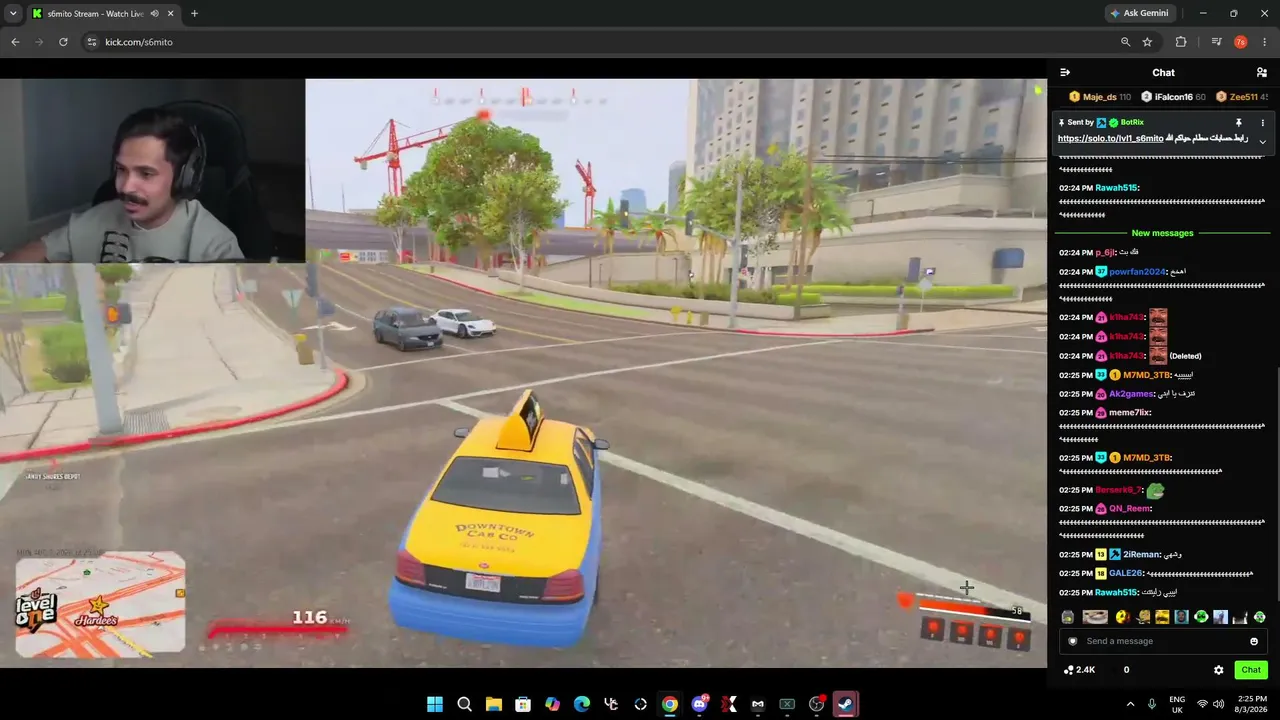
Task: Select the green frog emote at row end
Action: tap(1259, 617)
